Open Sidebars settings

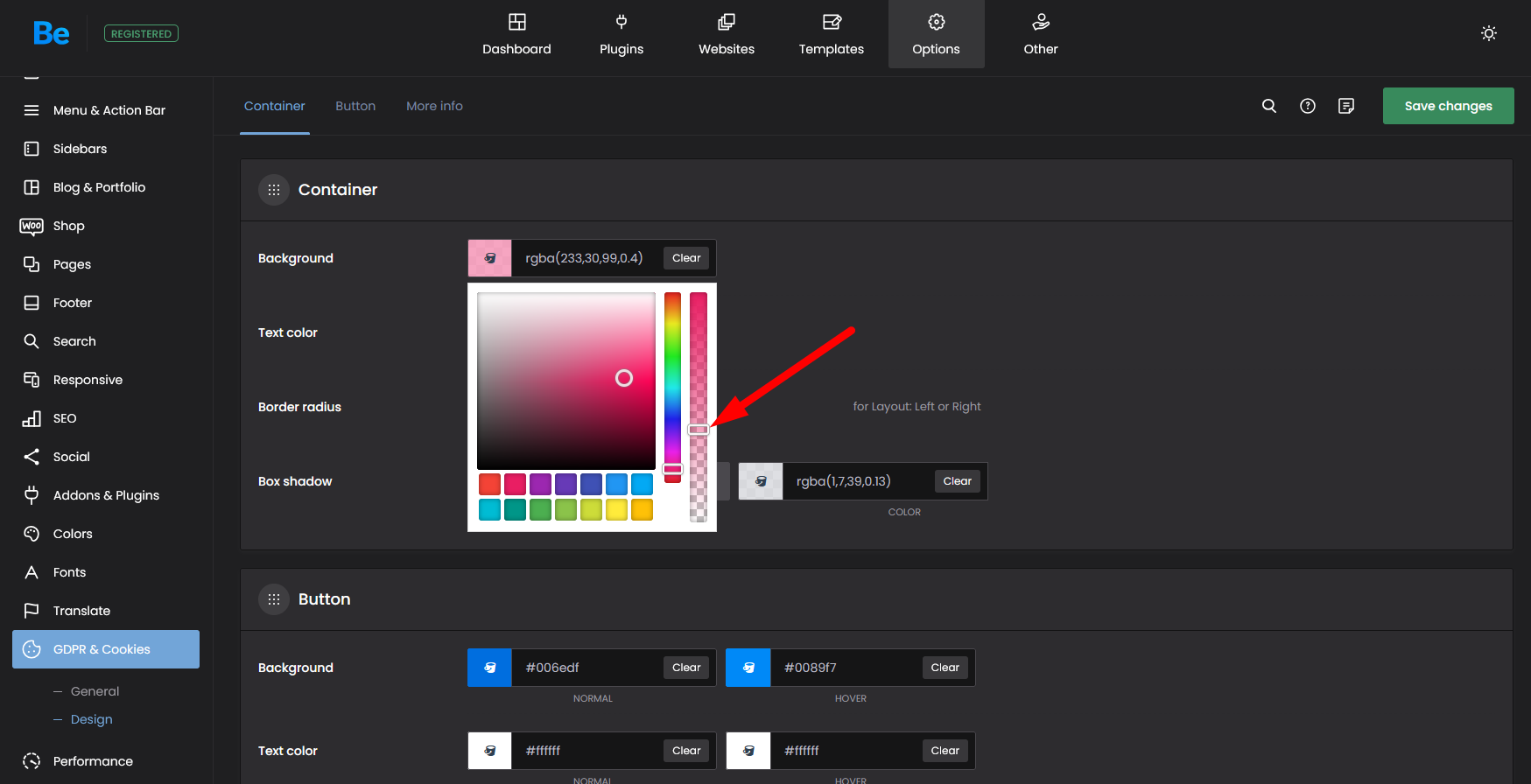tap(106, 149)
